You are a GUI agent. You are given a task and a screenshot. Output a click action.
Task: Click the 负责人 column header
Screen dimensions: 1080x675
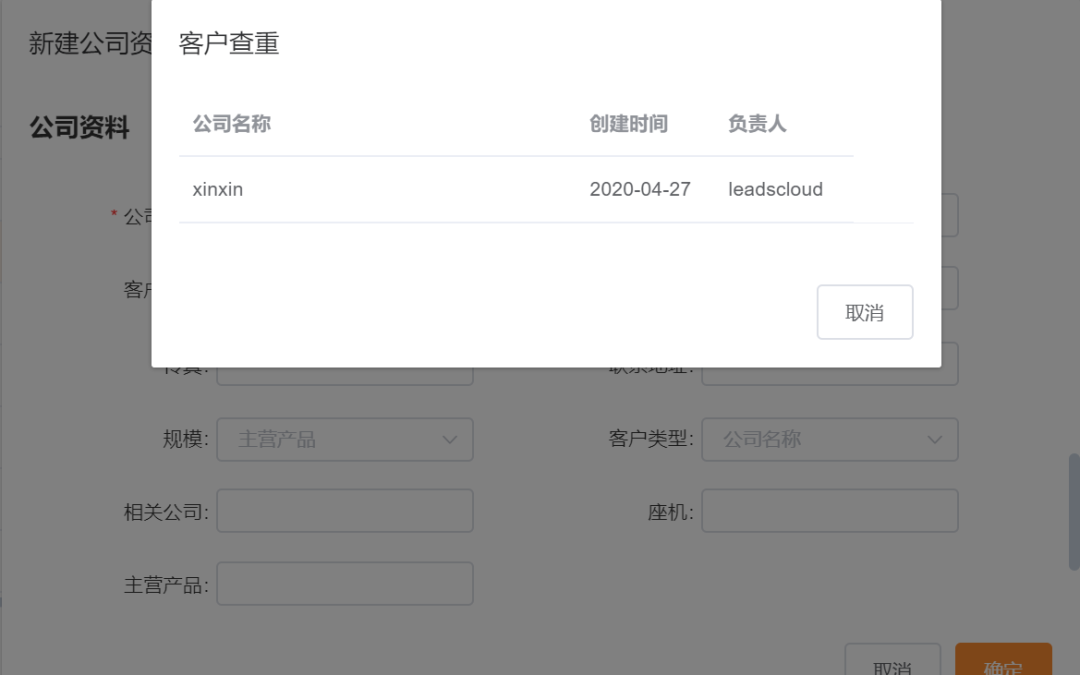757,124
